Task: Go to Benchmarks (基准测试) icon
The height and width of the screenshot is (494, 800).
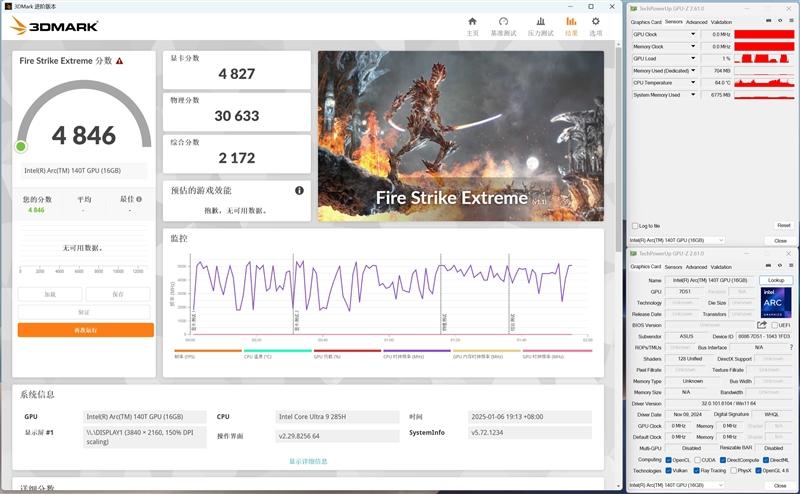Action: click(503, 23)
